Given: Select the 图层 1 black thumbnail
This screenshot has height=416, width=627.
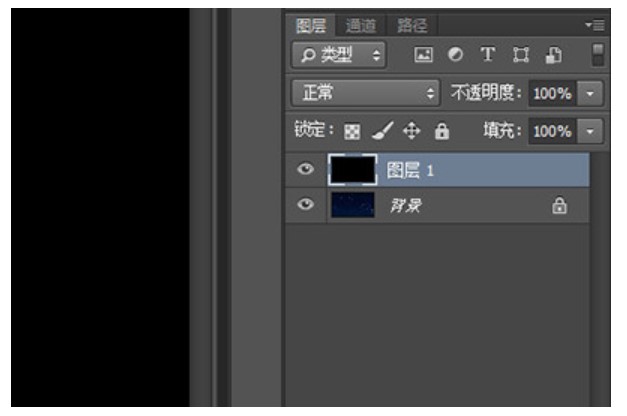Looking at the screenshot, I should click(353, 170).
